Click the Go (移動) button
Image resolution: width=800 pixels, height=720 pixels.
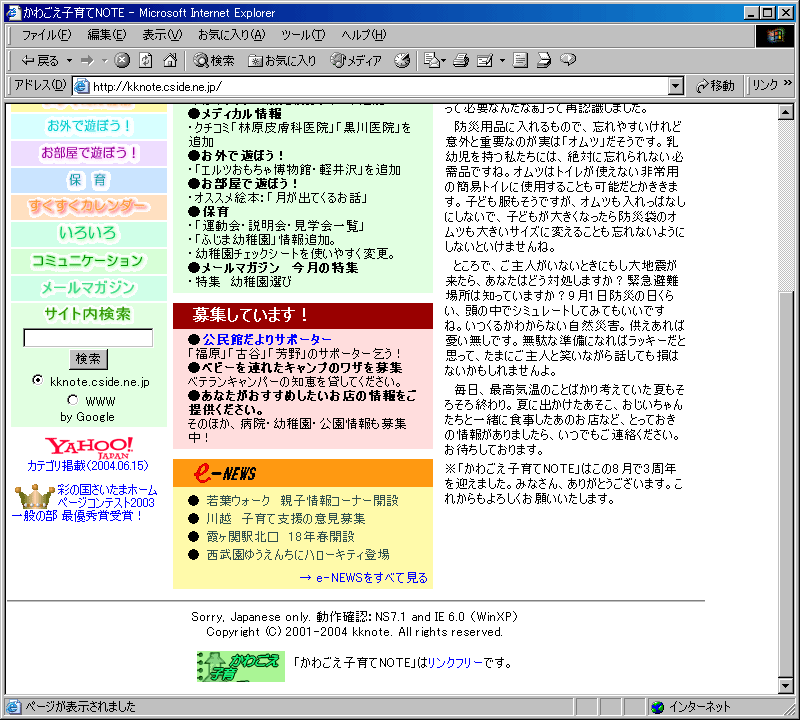point(715,86)
